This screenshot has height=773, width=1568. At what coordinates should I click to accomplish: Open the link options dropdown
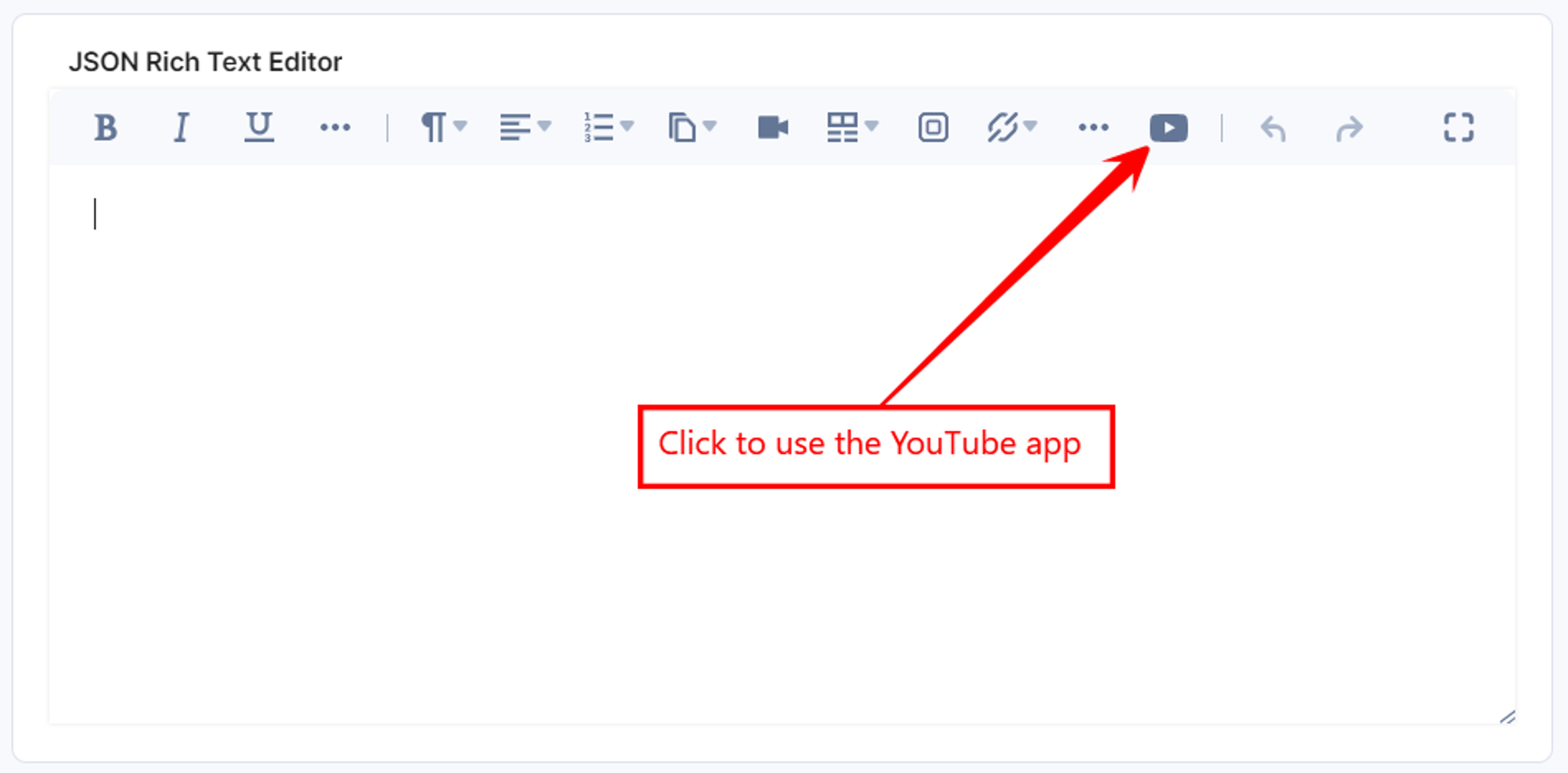(x=1012, y=128)
